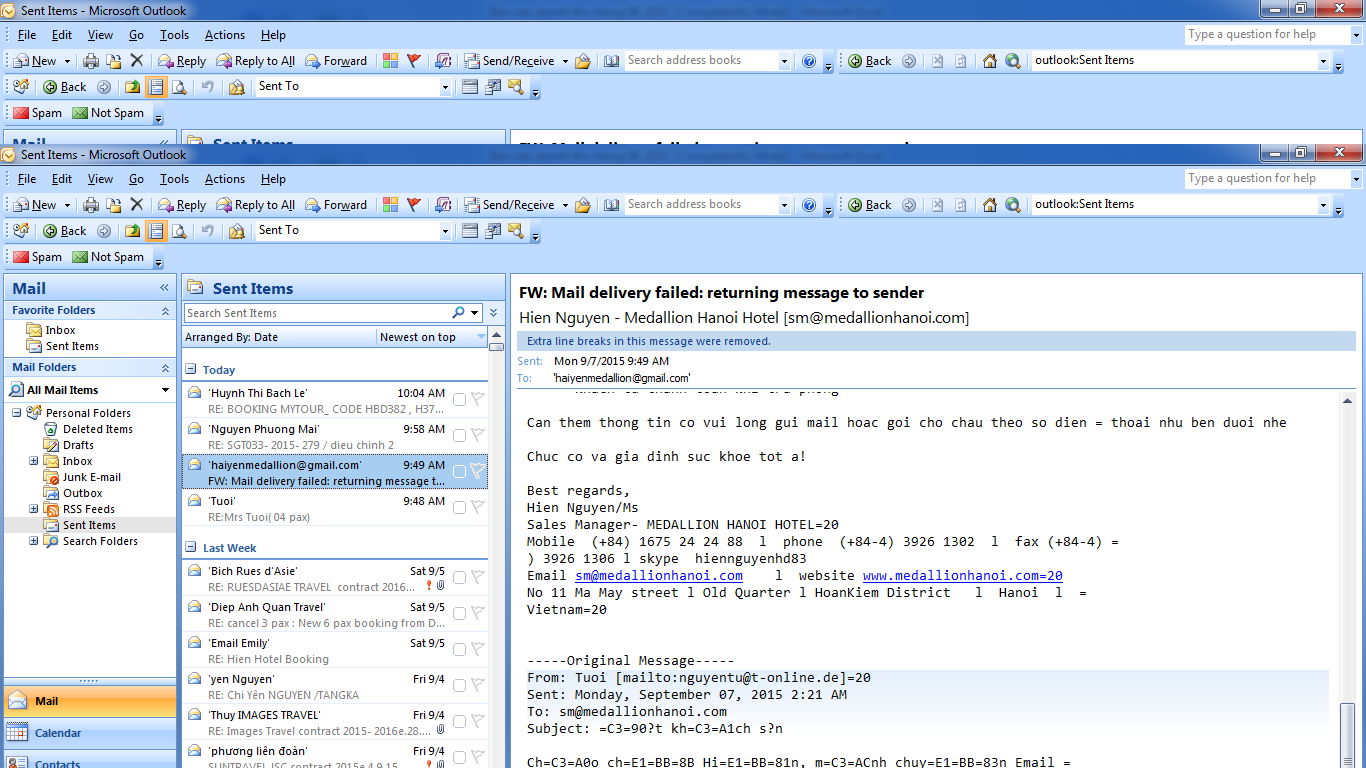
Task: Open the Tools menu in front window
Action: 174,179
